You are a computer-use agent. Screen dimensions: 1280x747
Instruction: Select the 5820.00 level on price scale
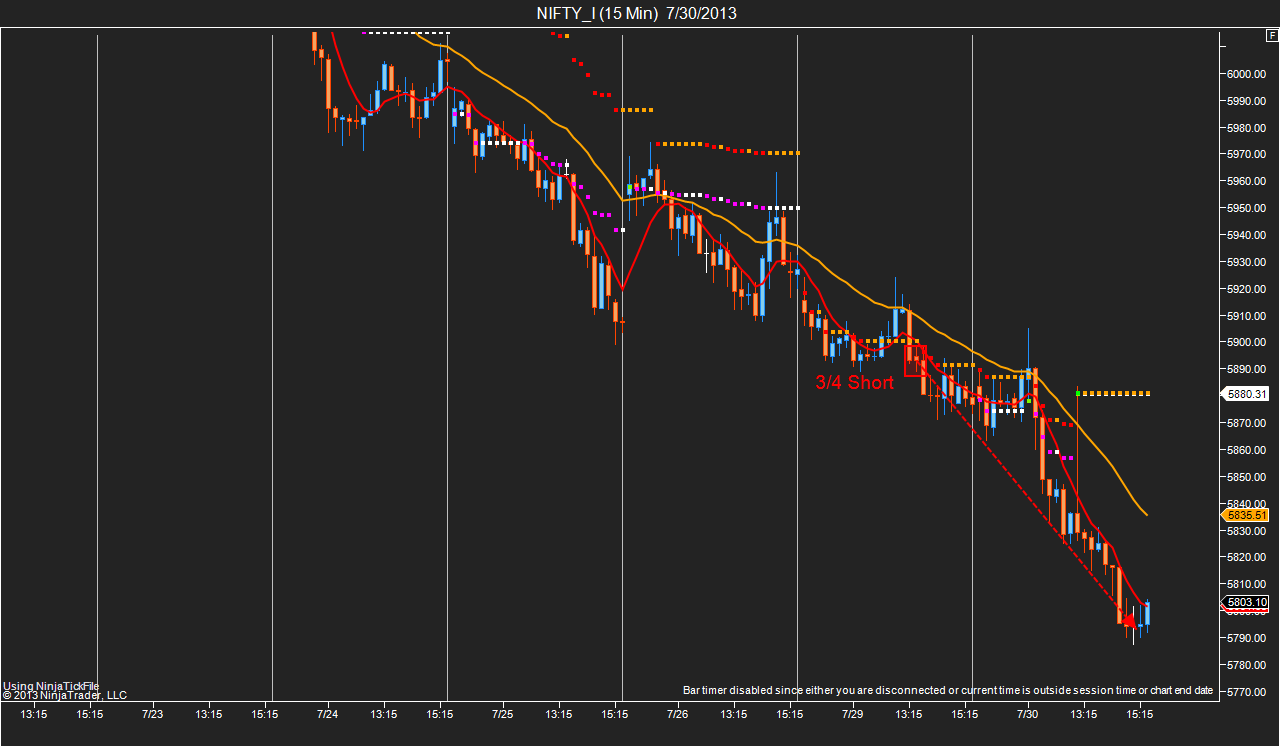(x=1247, y=558)
